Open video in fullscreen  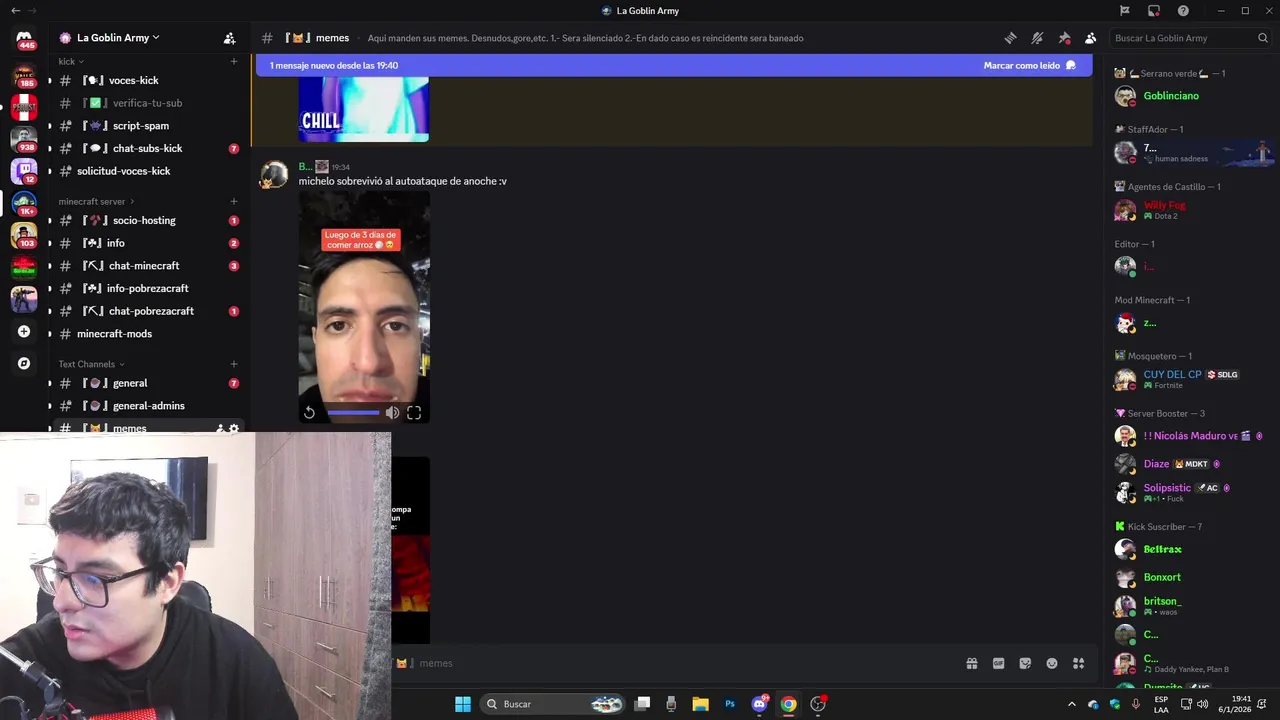point(414,412)
